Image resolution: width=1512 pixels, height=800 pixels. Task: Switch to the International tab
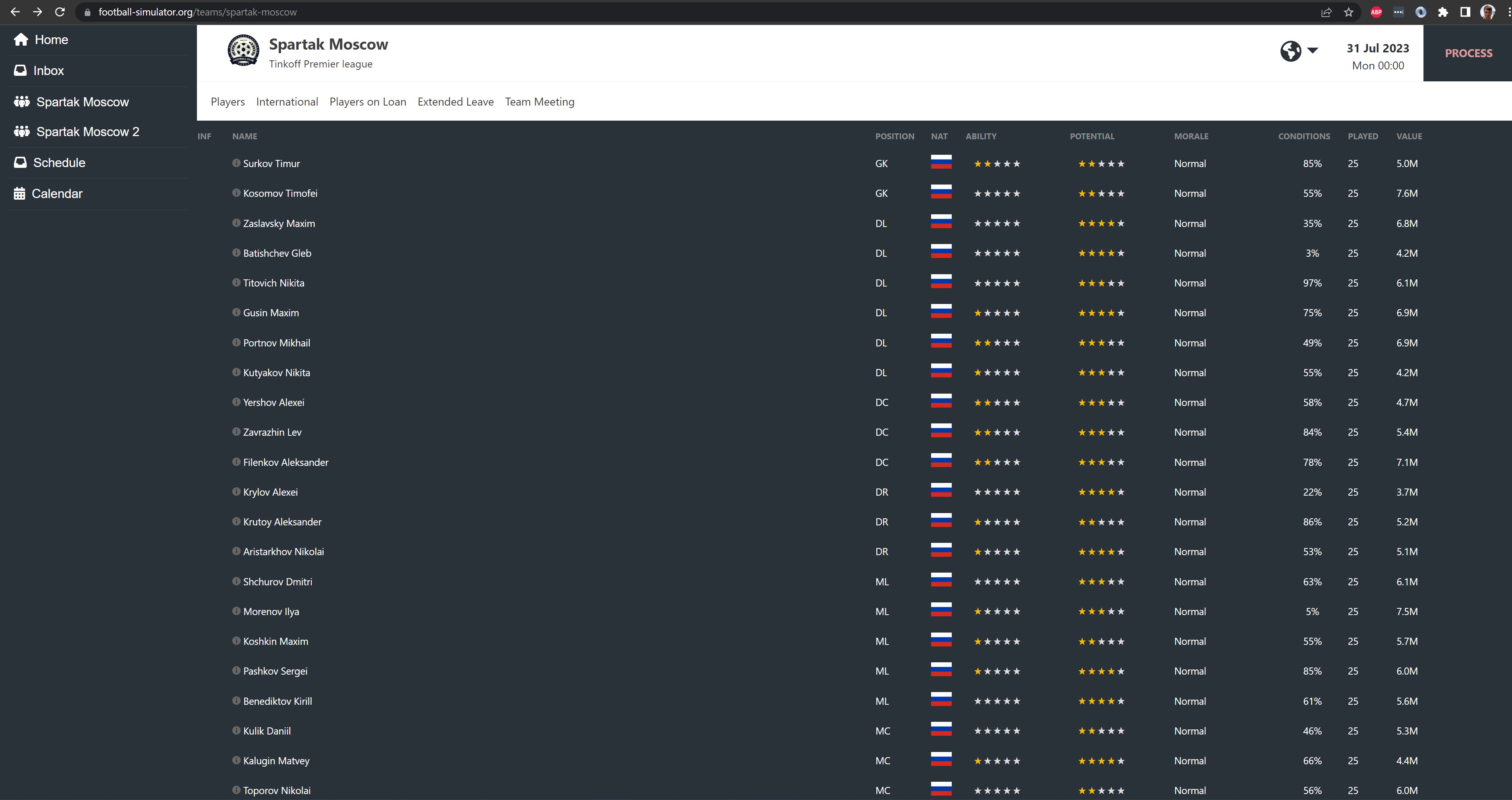pos(287,102)
